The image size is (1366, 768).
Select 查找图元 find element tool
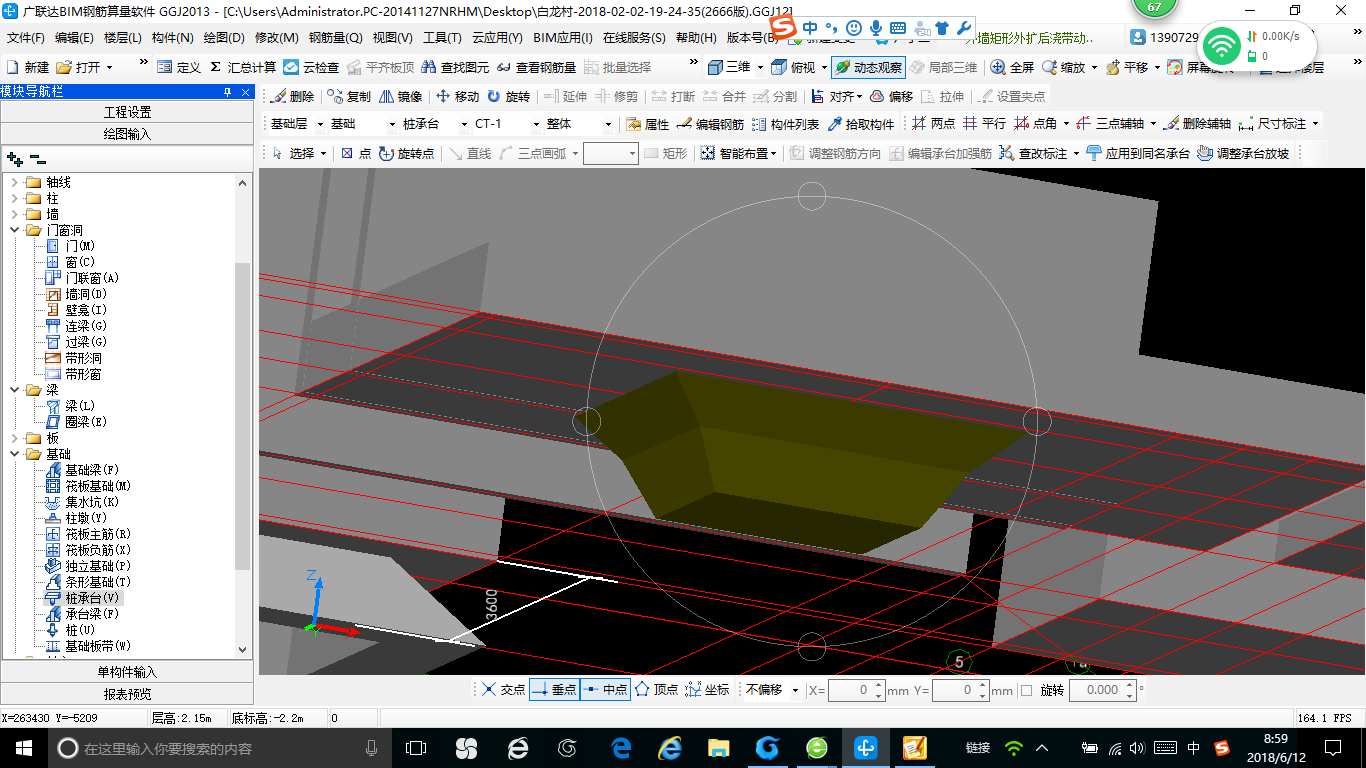point(456,67)
